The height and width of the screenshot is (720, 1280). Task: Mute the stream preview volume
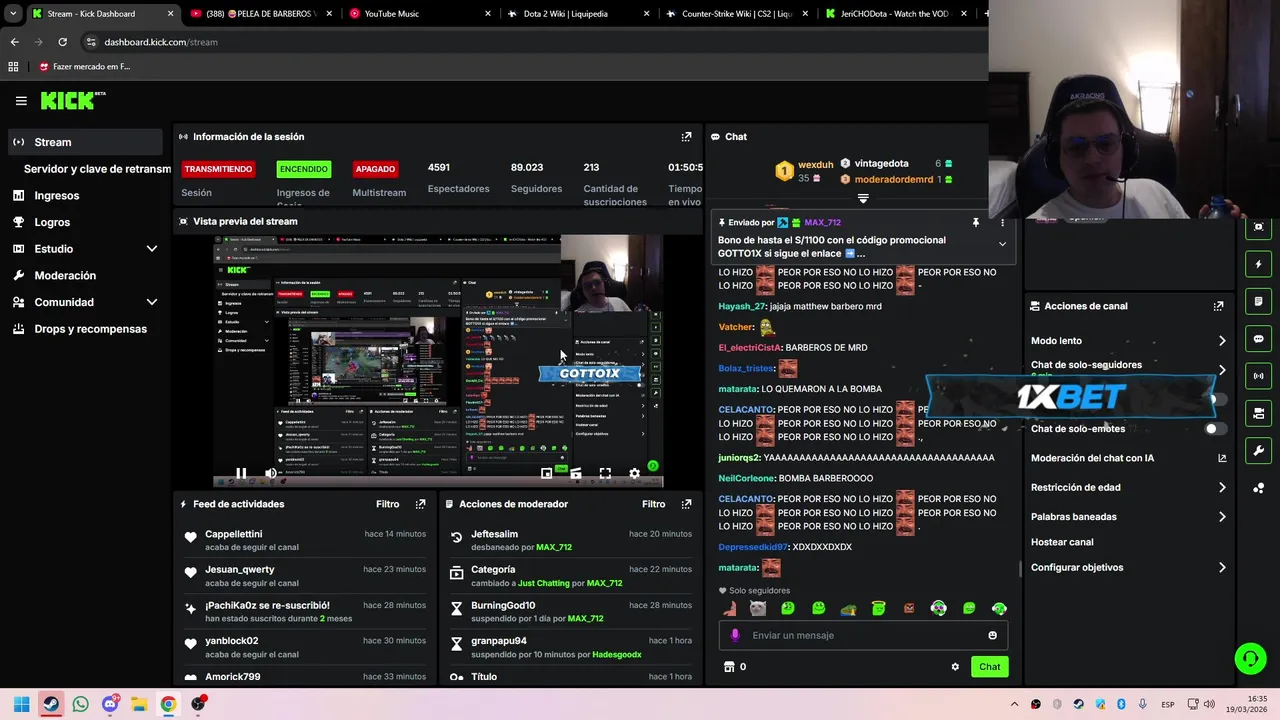point(270,473)
